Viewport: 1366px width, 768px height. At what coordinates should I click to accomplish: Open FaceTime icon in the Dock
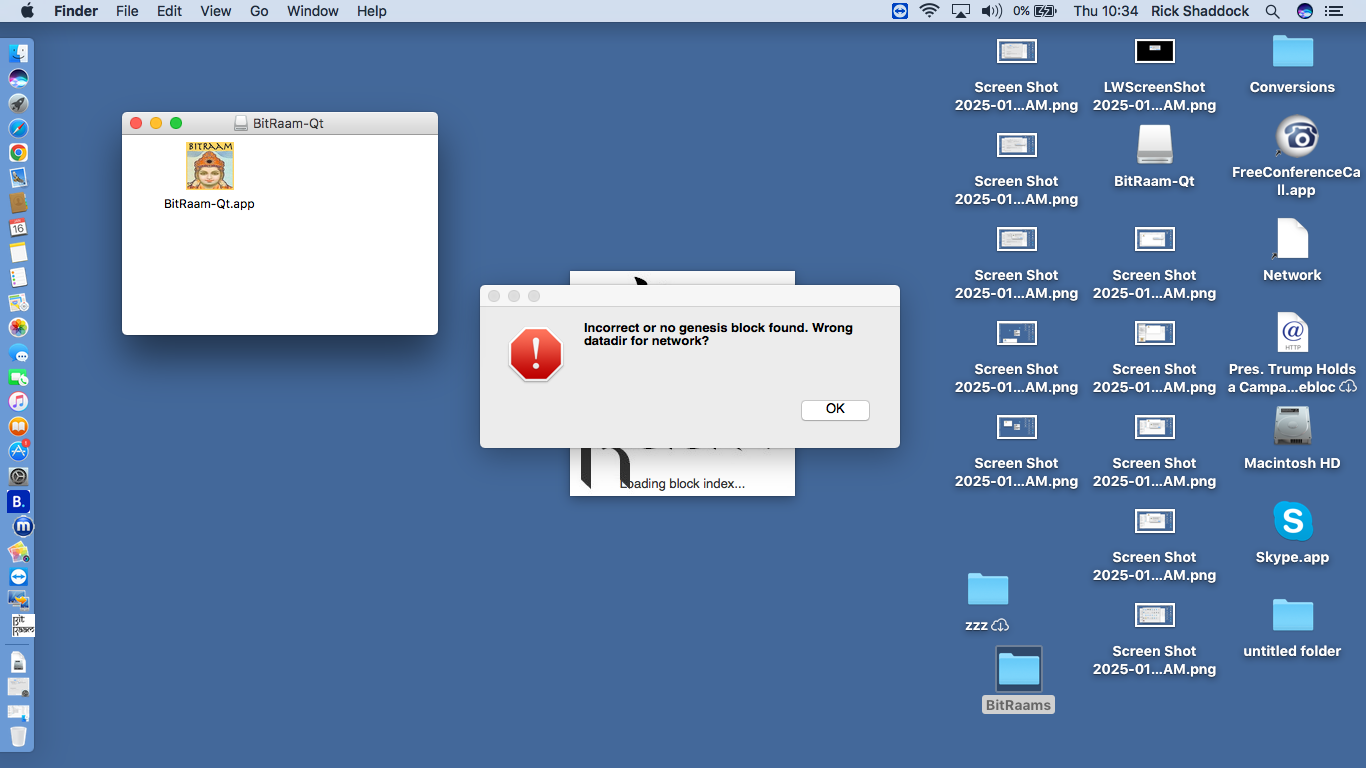click(x=18, y=377)
